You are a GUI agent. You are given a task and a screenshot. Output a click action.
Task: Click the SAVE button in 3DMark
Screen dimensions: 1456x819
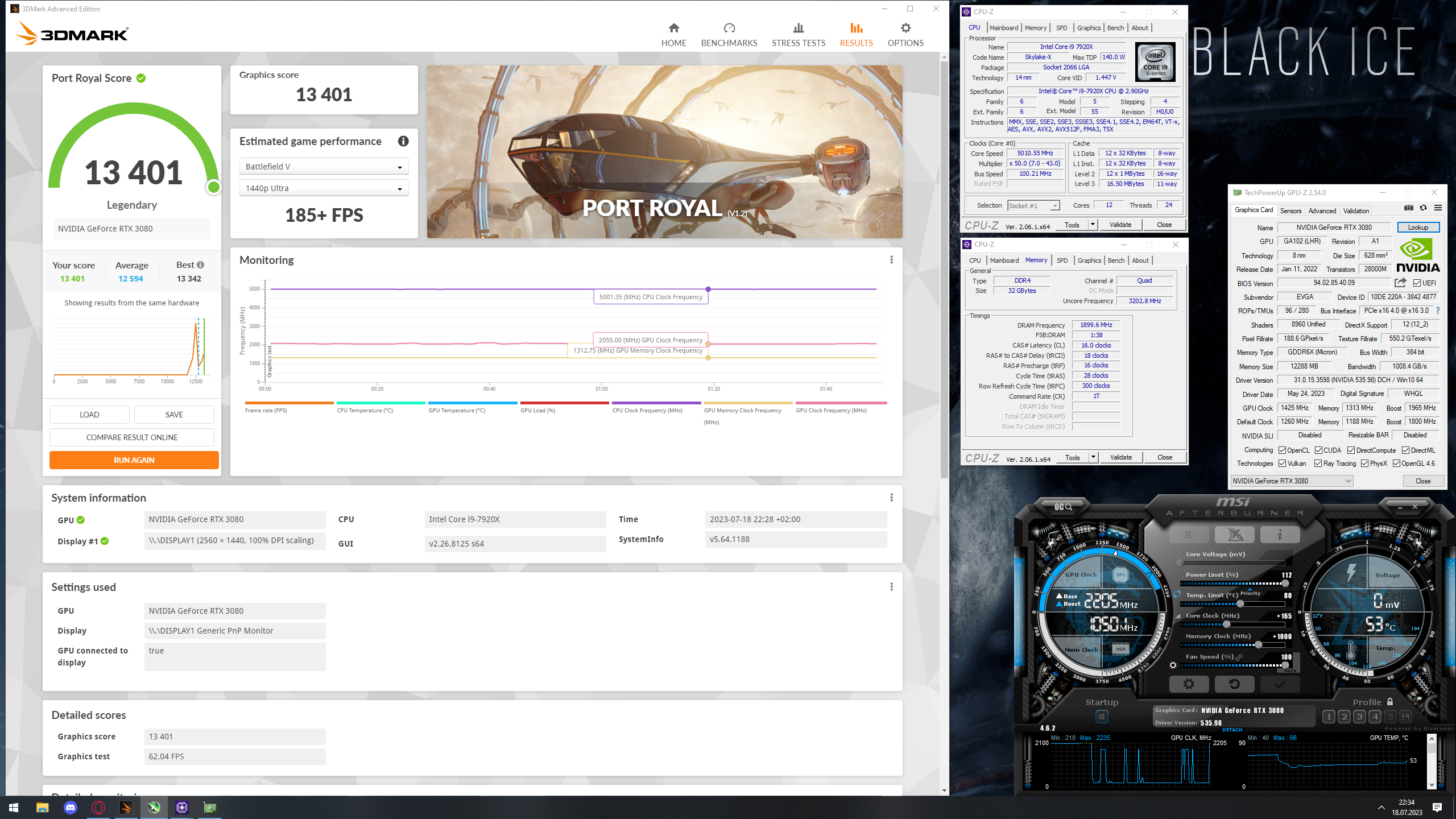pyautogui.click(x=174, y=415)
